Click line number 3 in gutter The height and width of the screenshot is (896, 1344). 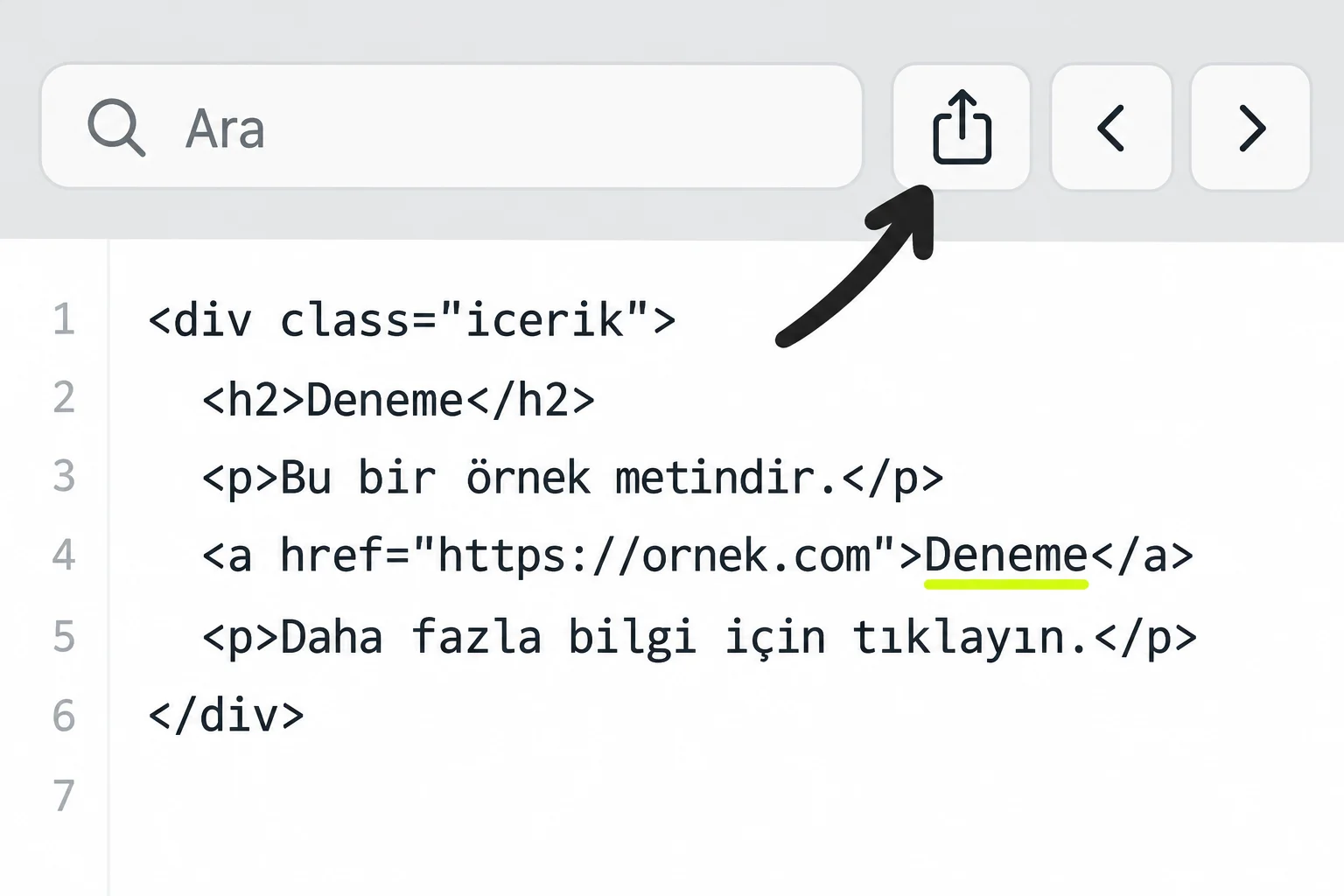click(63, 477)
